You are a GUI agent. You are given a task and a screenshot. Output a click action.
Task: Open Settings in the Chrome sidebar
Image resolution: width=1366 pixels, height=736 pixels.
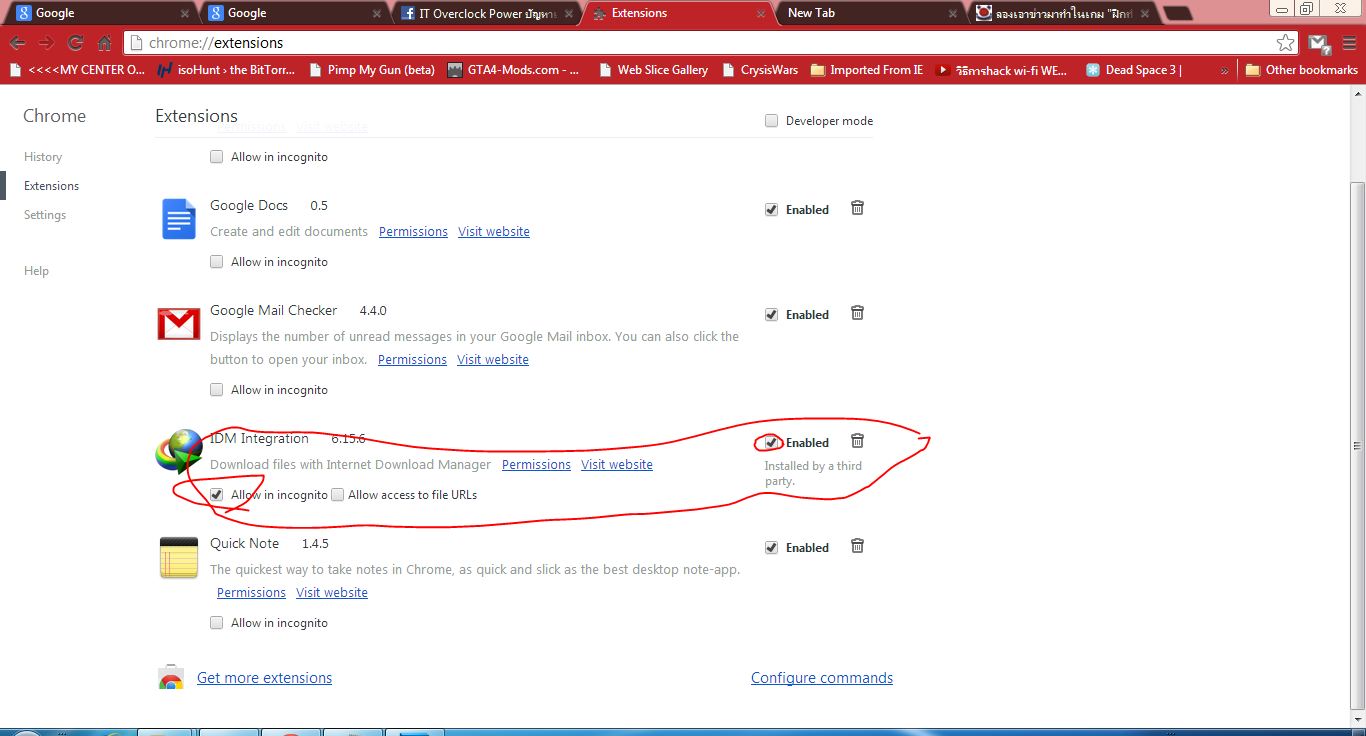click(45, 215)
